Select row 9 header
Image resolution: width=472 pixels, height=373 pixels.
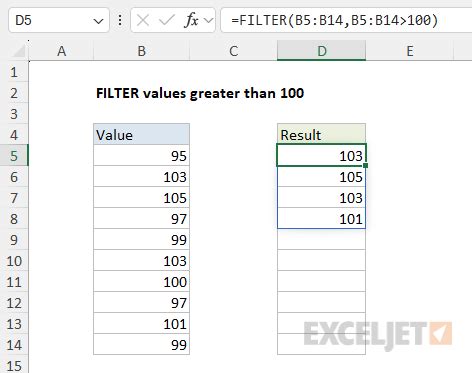14,240
